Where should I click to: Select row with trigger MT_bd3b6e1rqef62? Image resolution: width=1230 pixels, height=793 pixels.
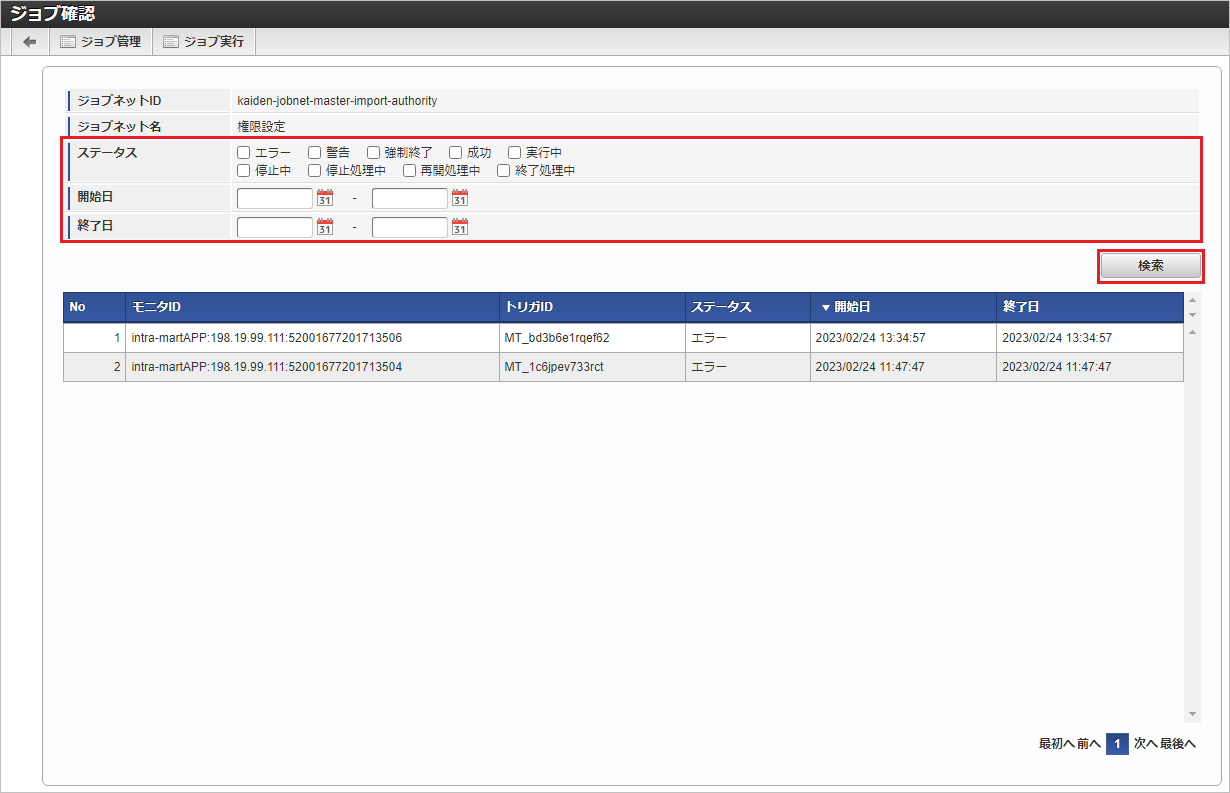pos(557,338)
